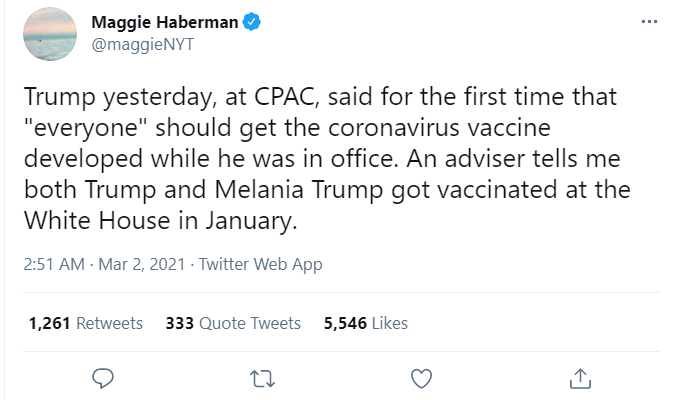Click the Maggie Haberman display name
This screenshot has height=400, width=678.
(x=163, y=23)
